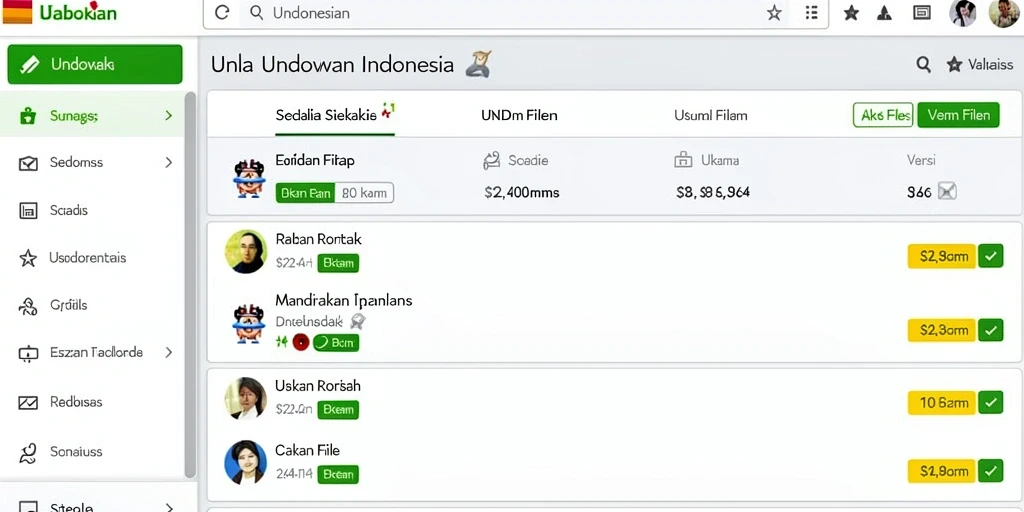Open the reading list panel icon
The width and height of the screenshot is (1024, 512).
(x=921, y=12)
